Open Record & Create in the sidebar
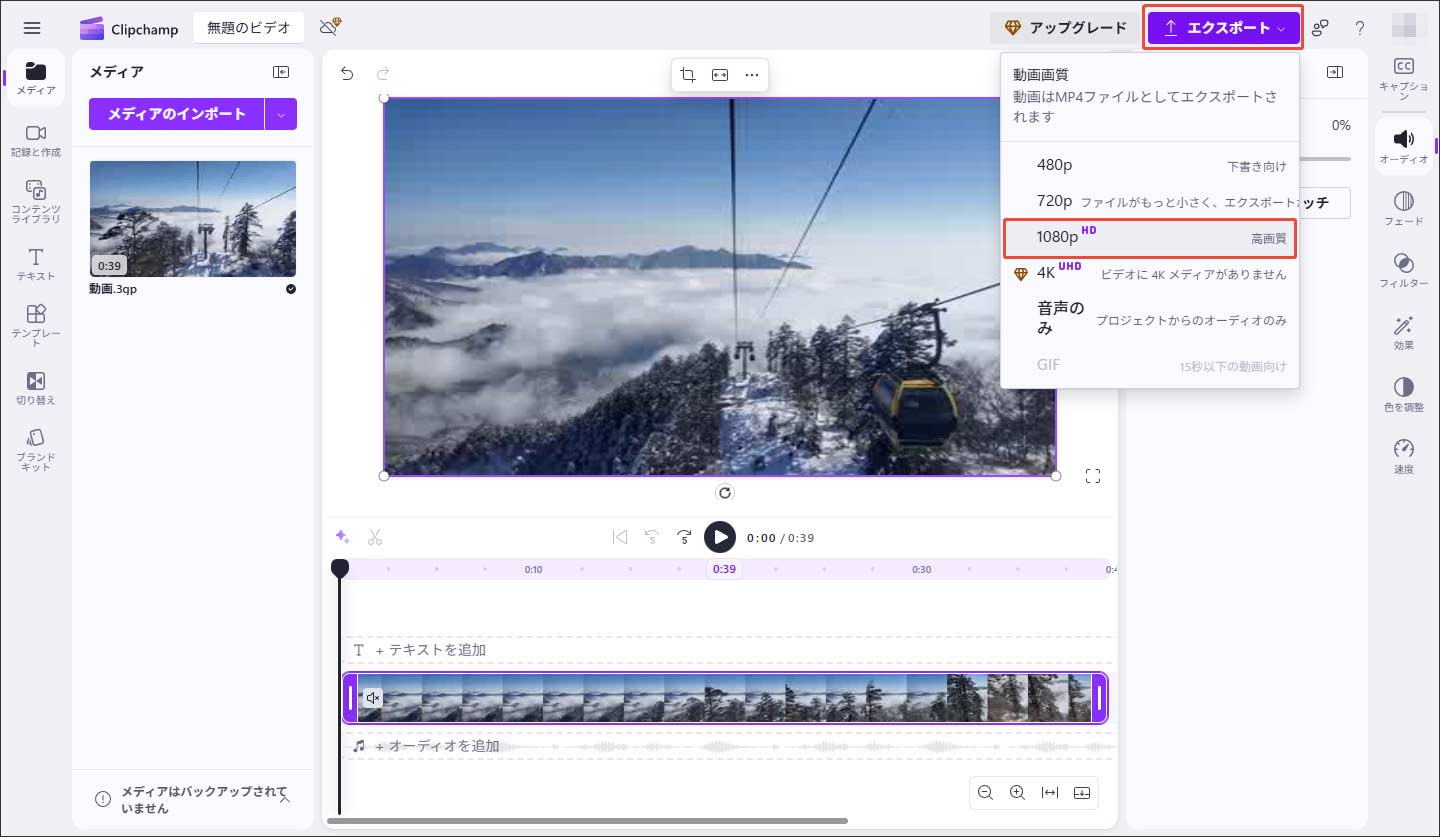 (36, 141)
